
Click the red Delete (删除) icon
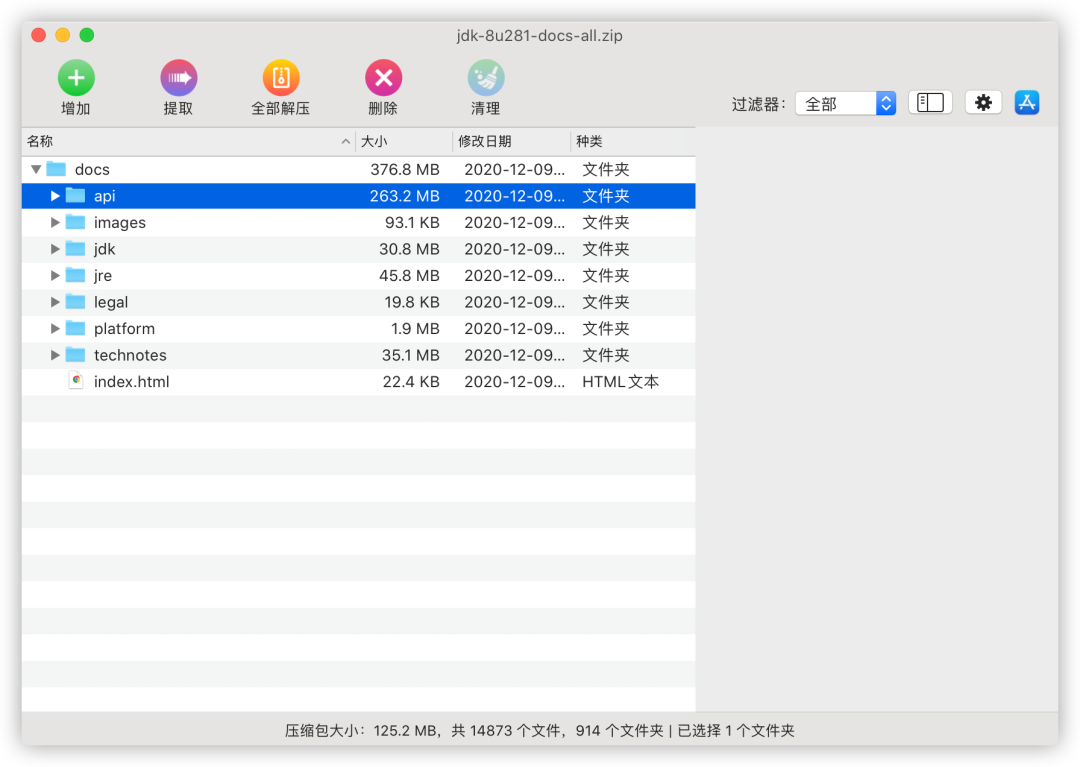383,78
